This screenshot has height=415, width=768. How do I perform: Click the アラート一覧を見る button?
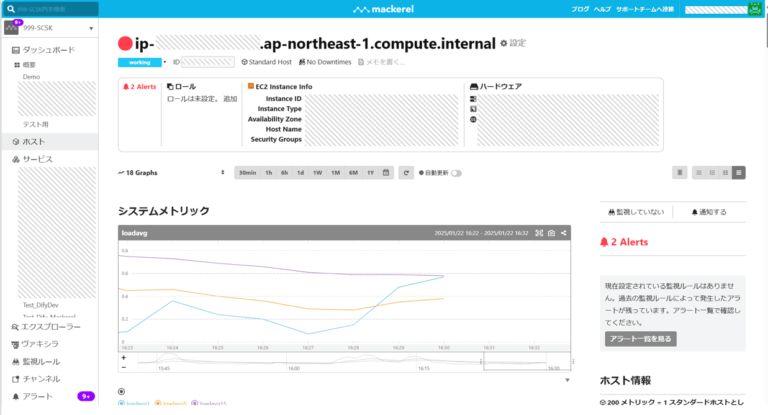coord(641,339)
